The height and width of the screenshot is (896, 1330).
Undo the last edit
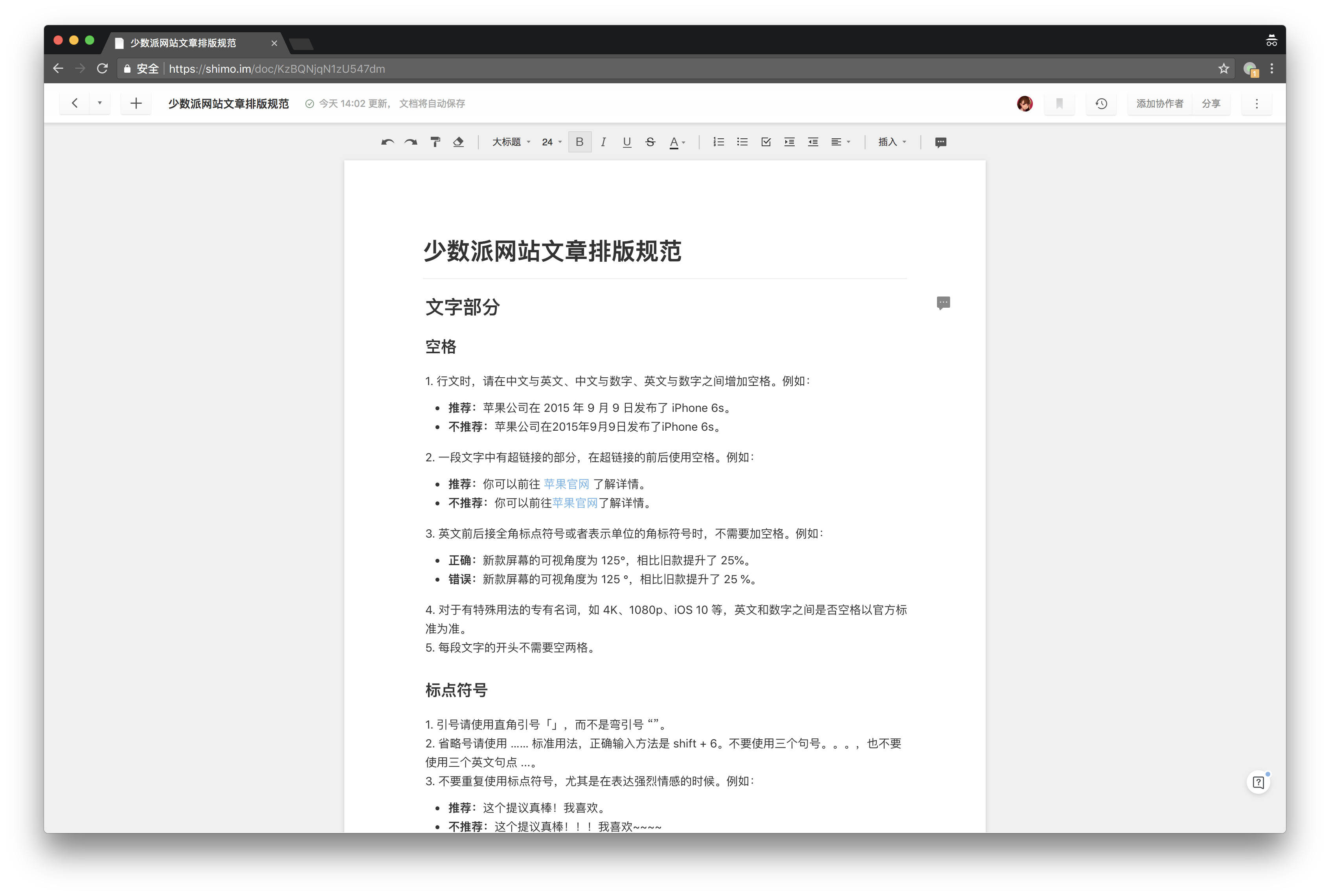(x=388, y=142)
